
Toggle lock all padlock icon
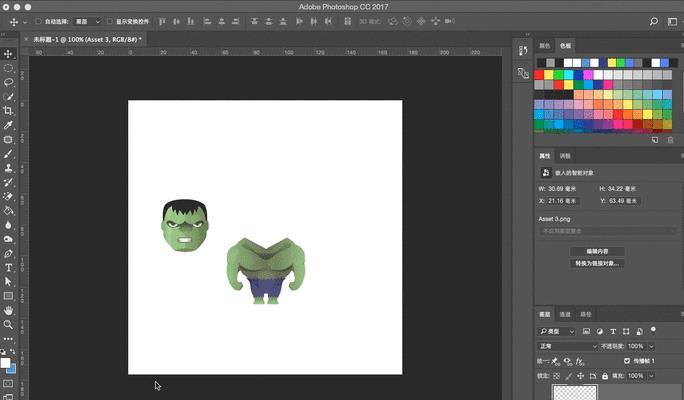605,376
